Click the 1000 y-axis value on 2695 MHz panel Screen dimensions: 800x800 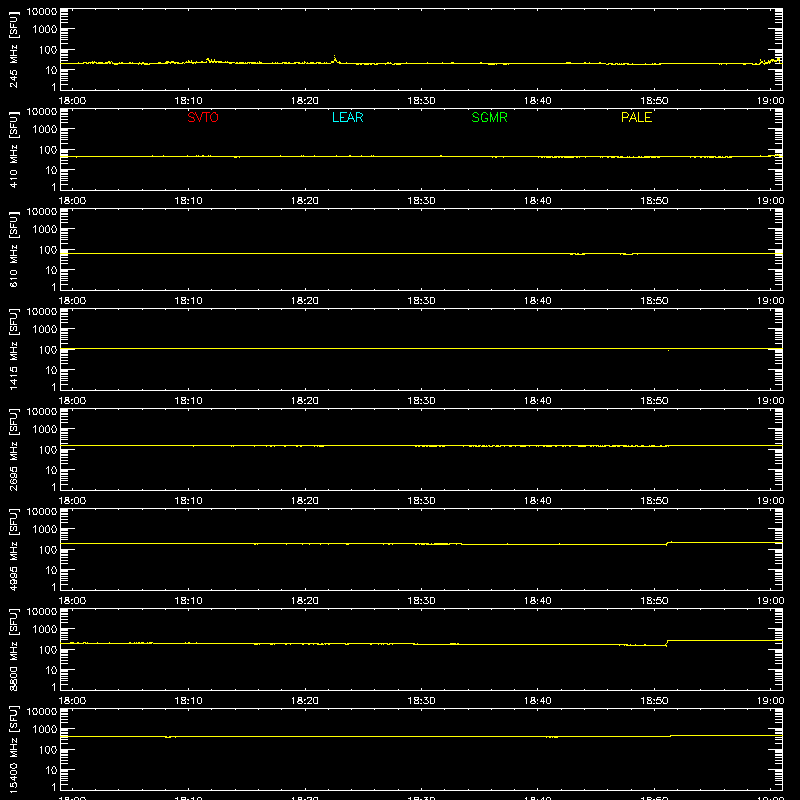[45, 430]
